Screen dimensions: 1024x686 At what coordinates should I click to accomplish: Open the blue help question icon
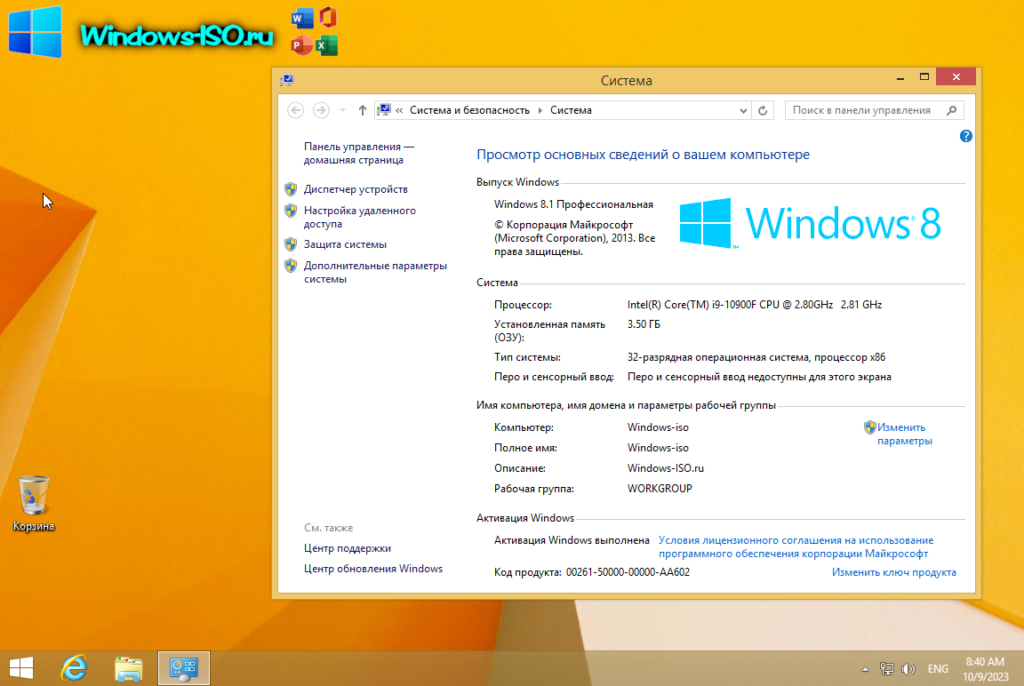(x=966, y=136)
